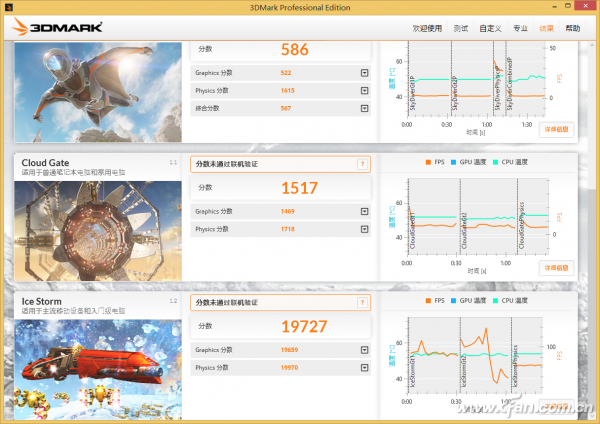Expand Ice Storm Graphics score 19659 details
The width and height of the screenshot is (600, 424).
pyautogui.click(x=364, y=350)
